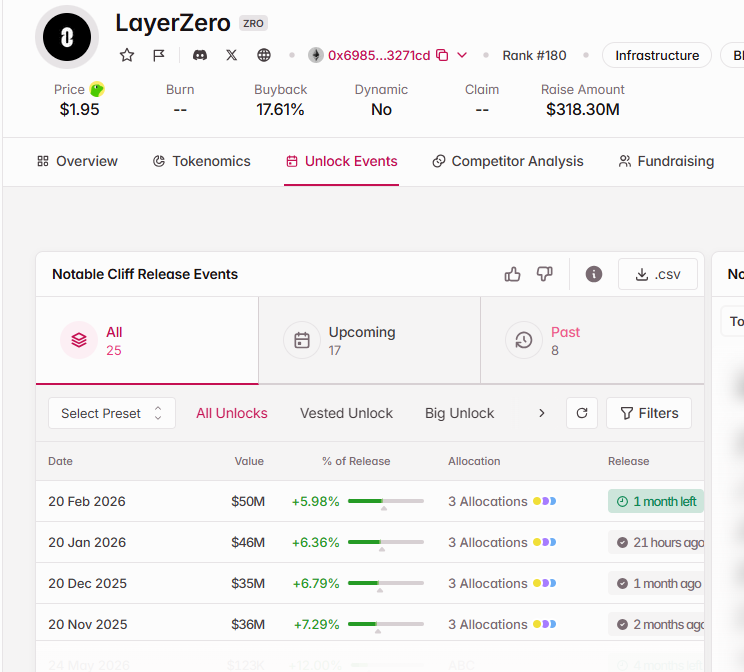The height and width of the screenshot is (672, 744).
Task: Expand the contract address chevron dropdown
Action: [462, 55]
